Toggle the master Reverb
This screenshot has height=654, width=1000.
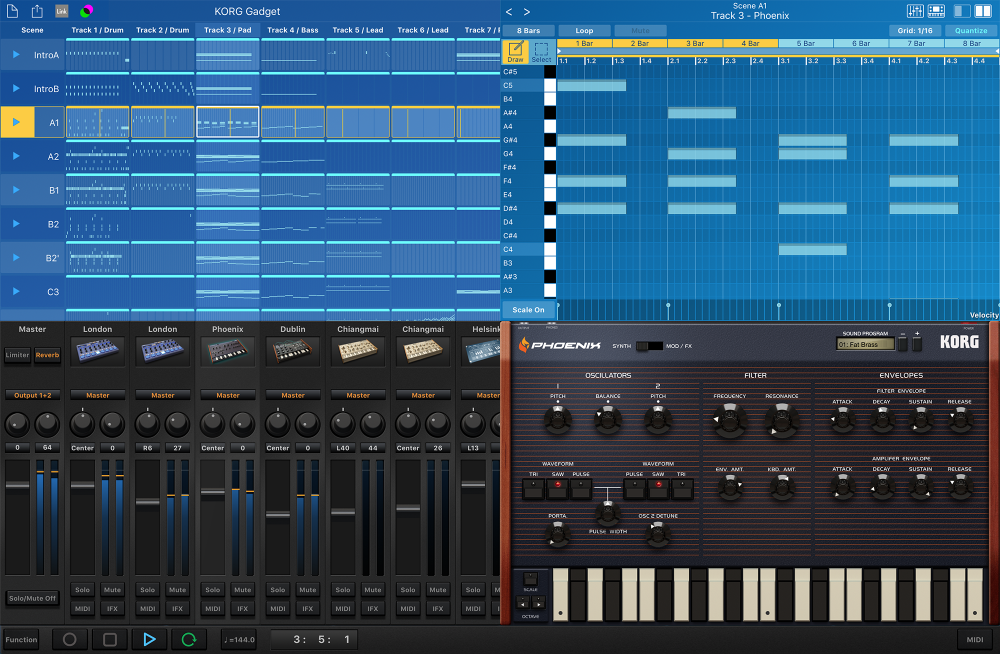pos(47,355)
